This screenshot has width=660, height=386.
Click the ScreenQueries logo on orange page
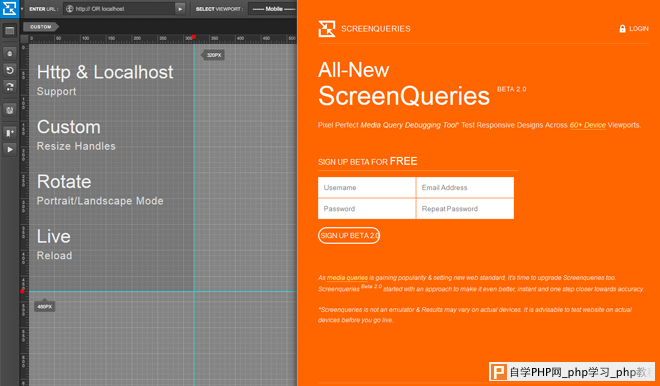[x=327, y=29]
